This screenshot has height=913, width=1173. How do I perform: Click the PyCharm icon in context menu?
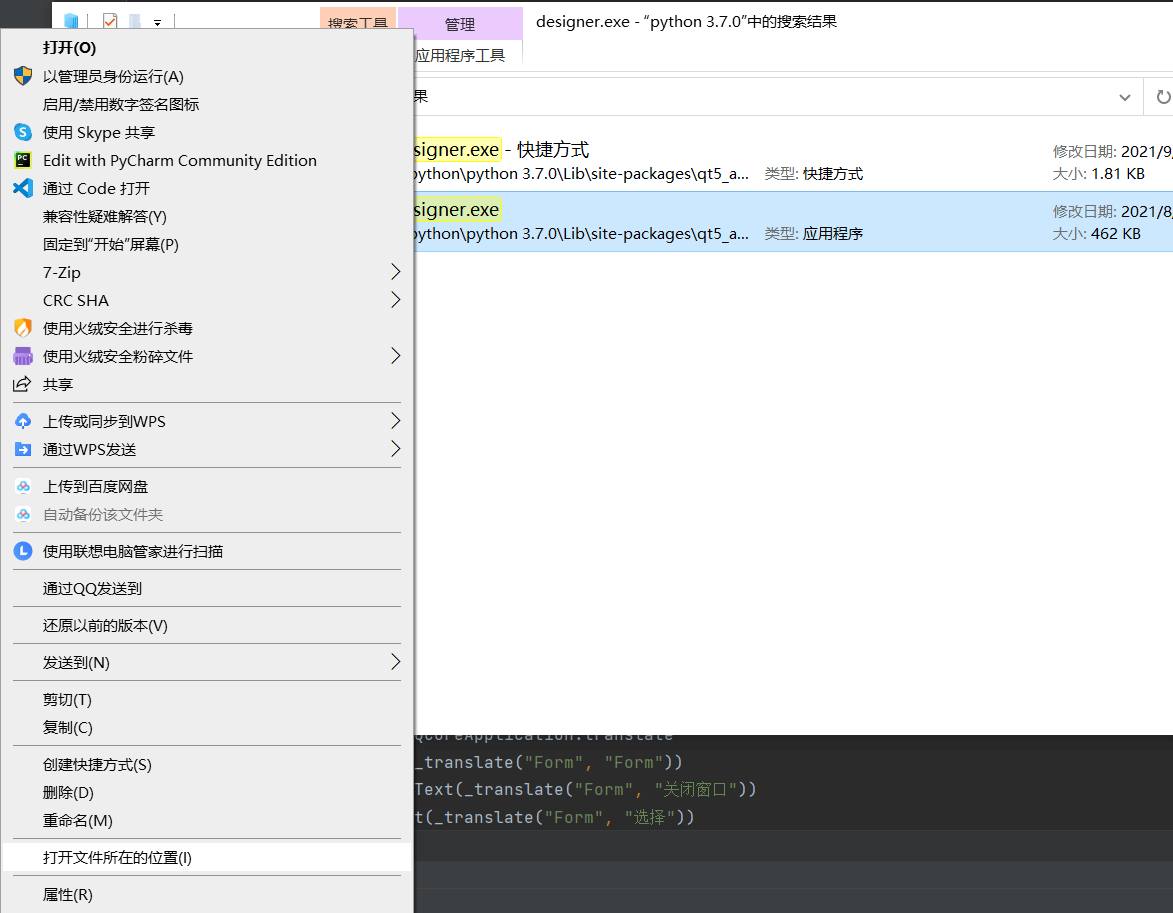click(23, 160)
